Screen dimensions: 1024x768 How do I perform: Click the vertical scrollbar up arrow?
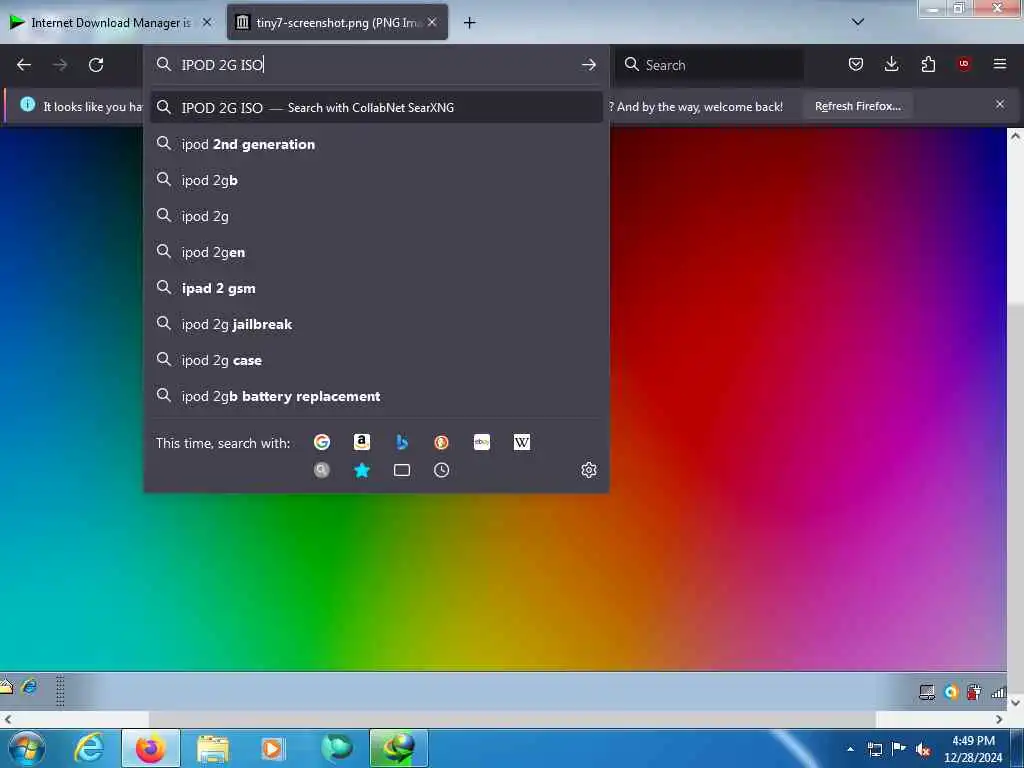(1016, 136)
